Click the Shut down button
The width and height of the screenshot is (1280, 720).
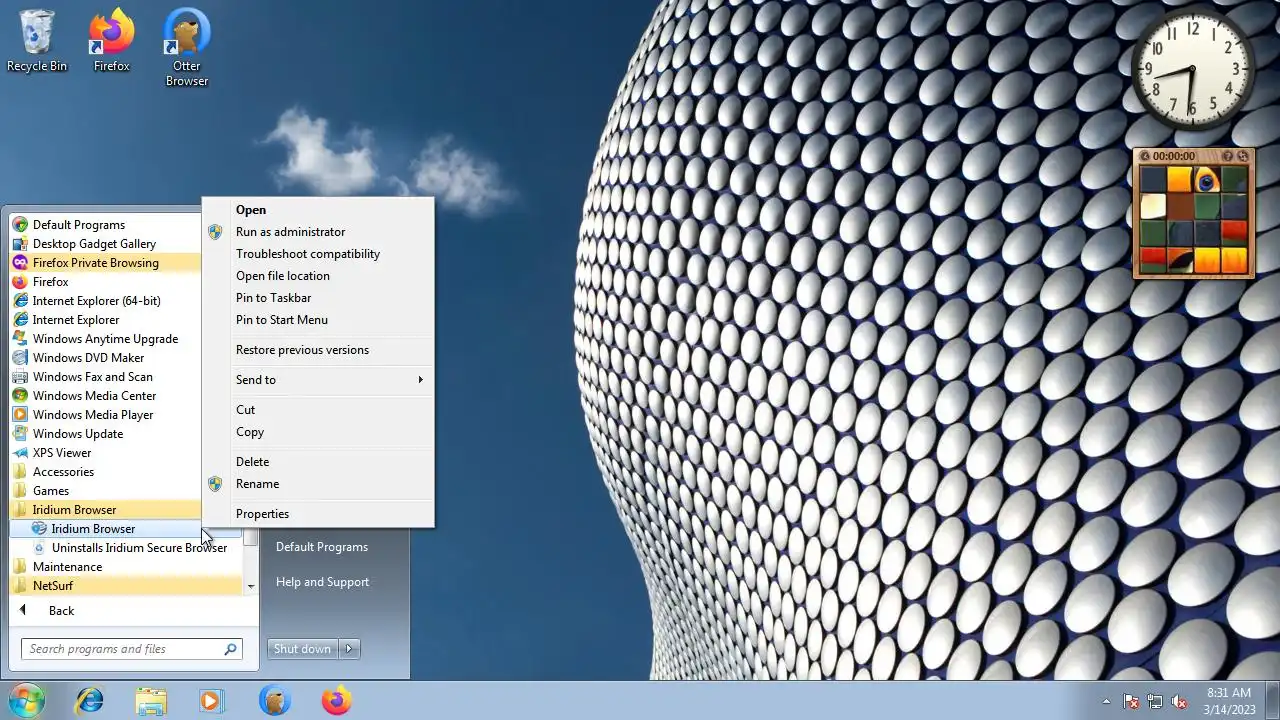302,649
